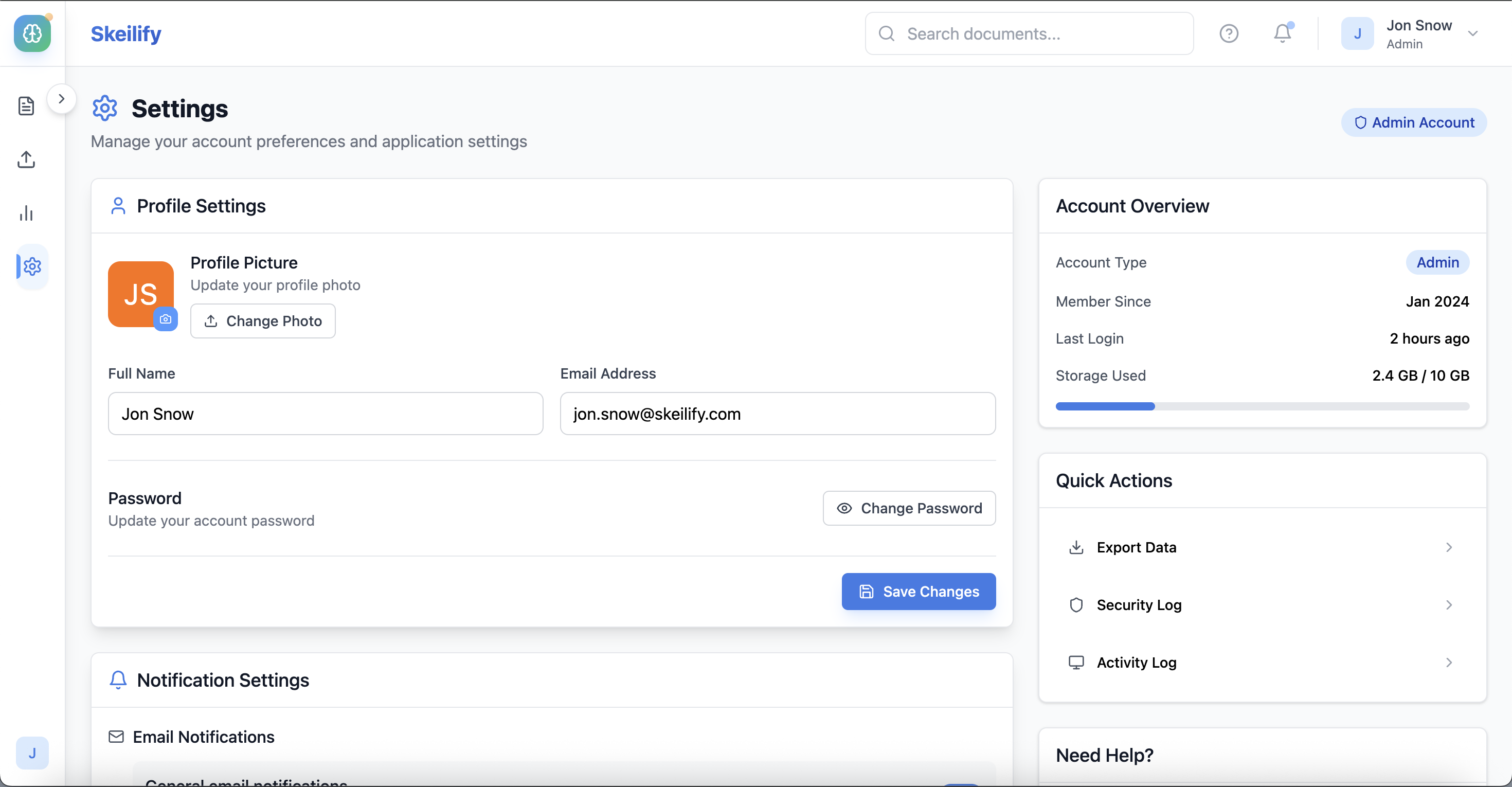Viewport: 1512px width, 787px height.
Task: Click the storage used progress bar
Action: [x=1262, y=406]
